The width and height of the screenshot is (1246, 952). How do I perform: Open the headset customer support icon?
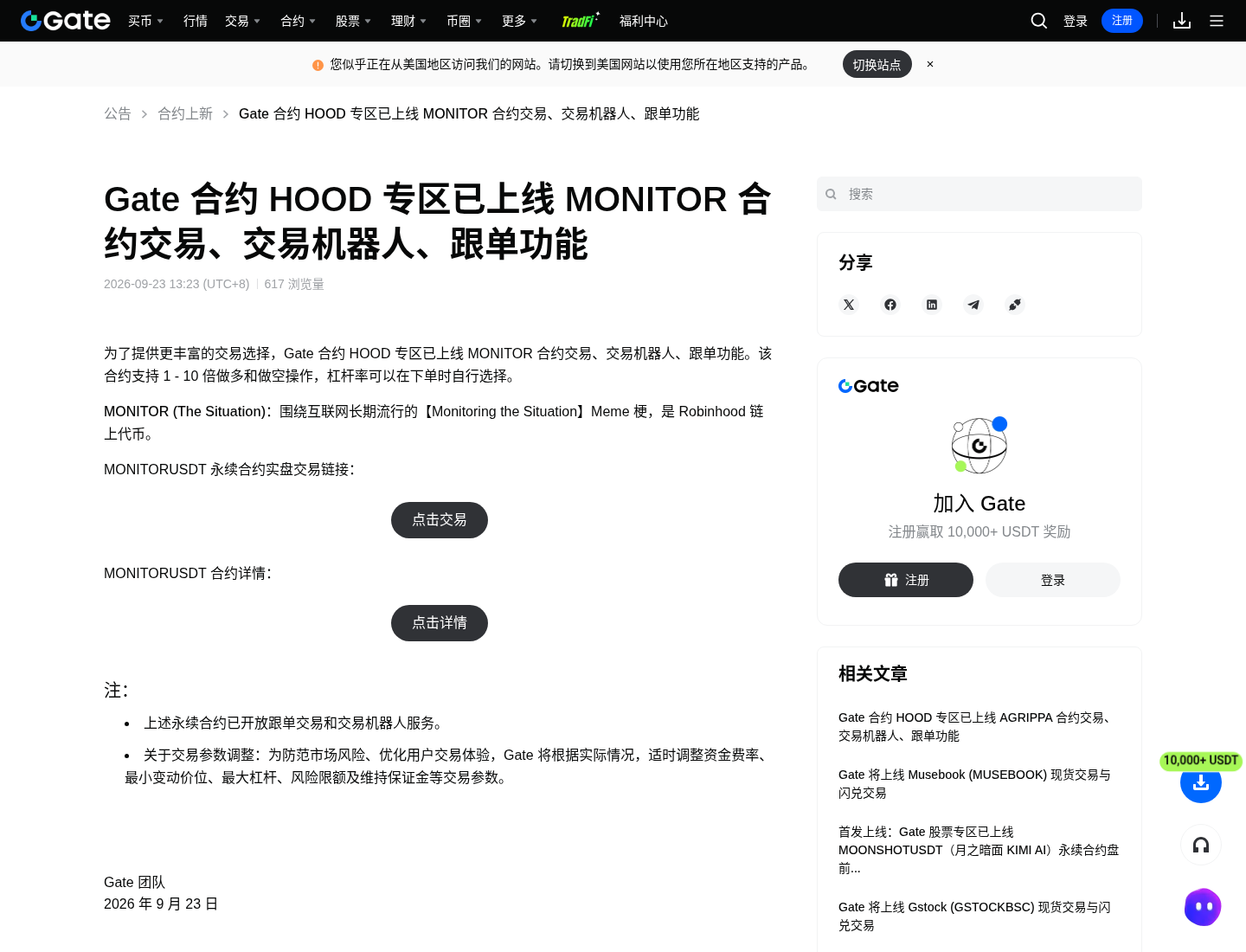(1201, 845)
